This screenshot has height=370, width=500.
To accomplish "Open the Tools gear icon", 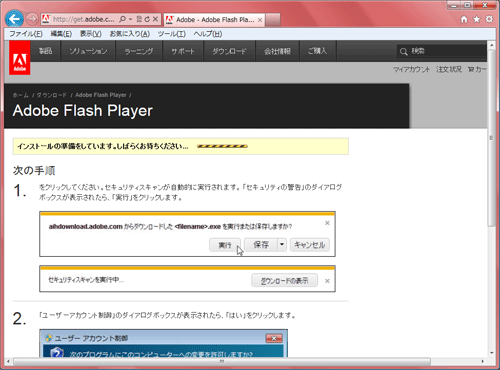I will pyautogui.click(x=489, y=19).
